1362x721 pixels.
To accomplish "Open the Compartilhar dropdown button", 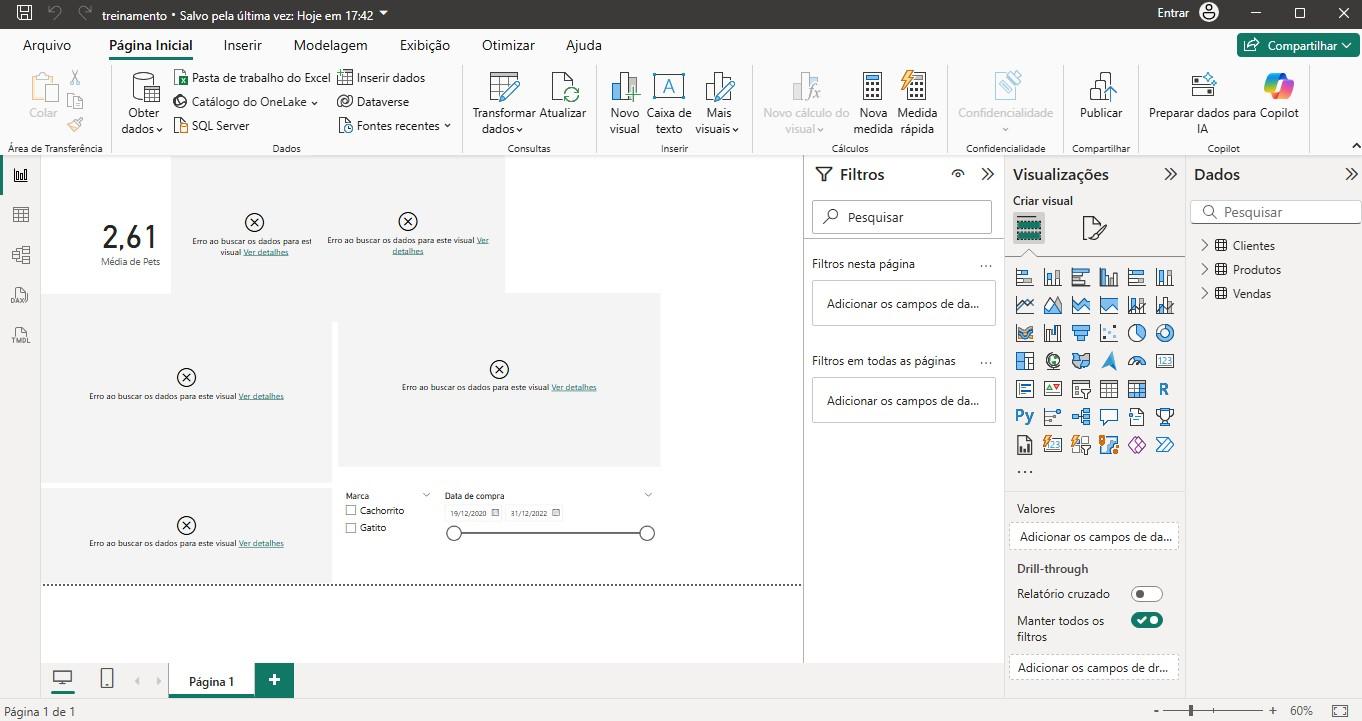I will click(x=1298, y=45).
